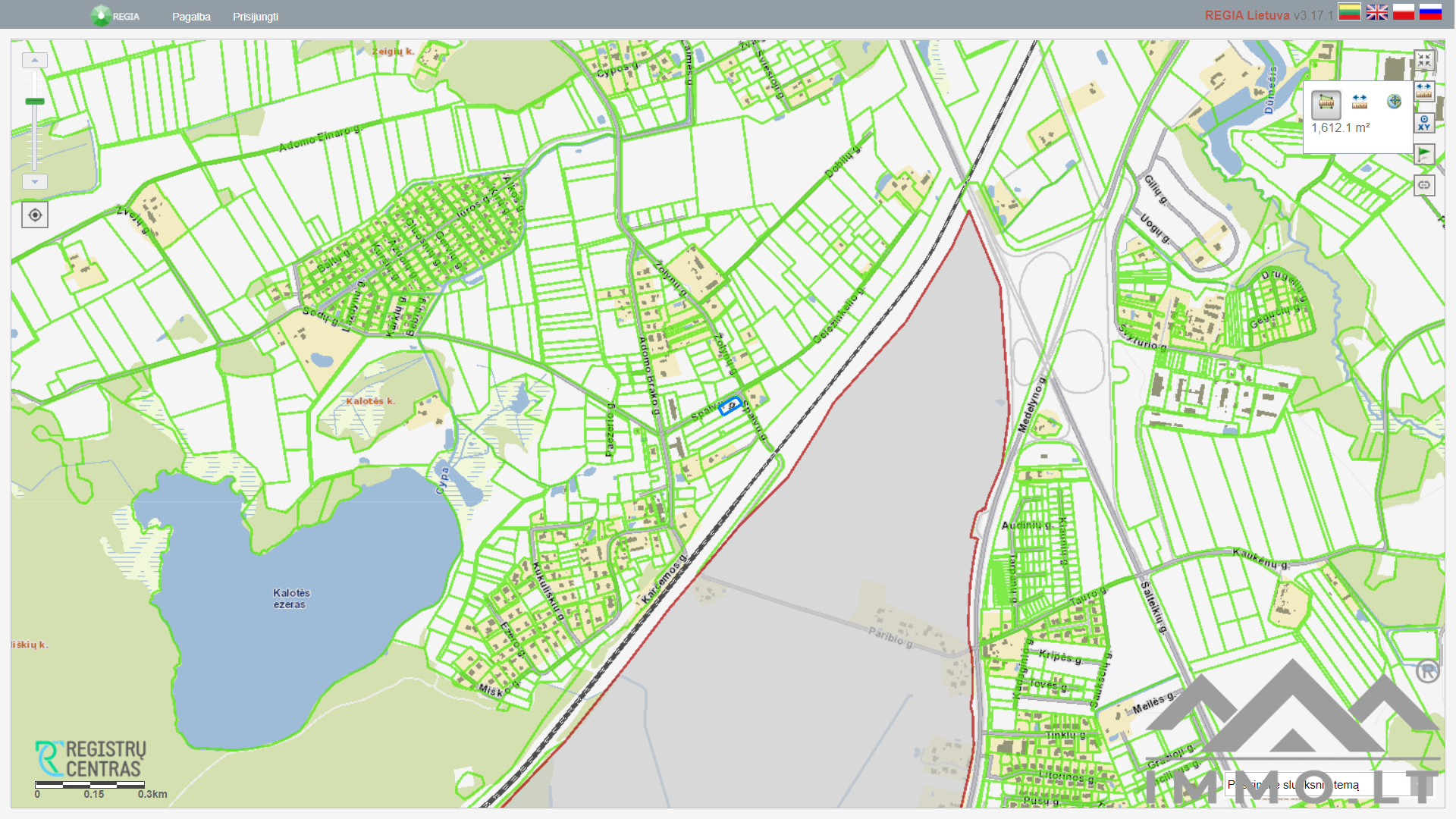This screenshot has width=1456, height=819.
Task: Click the blue highlighted parcel on the map
Action: [x=730, y=406]
